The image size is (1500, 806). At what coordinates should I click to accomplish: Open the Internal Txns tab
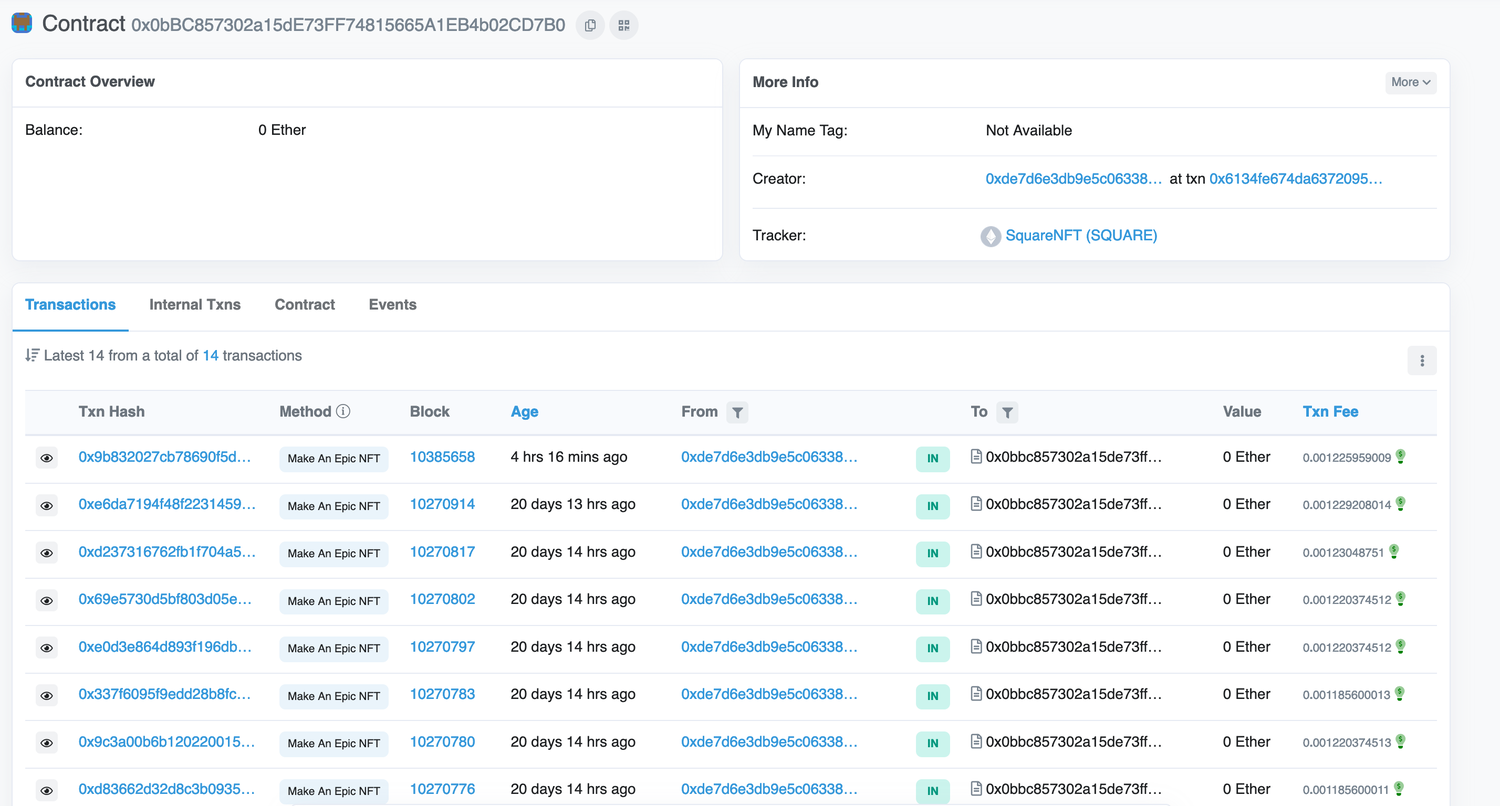[195, 304]
